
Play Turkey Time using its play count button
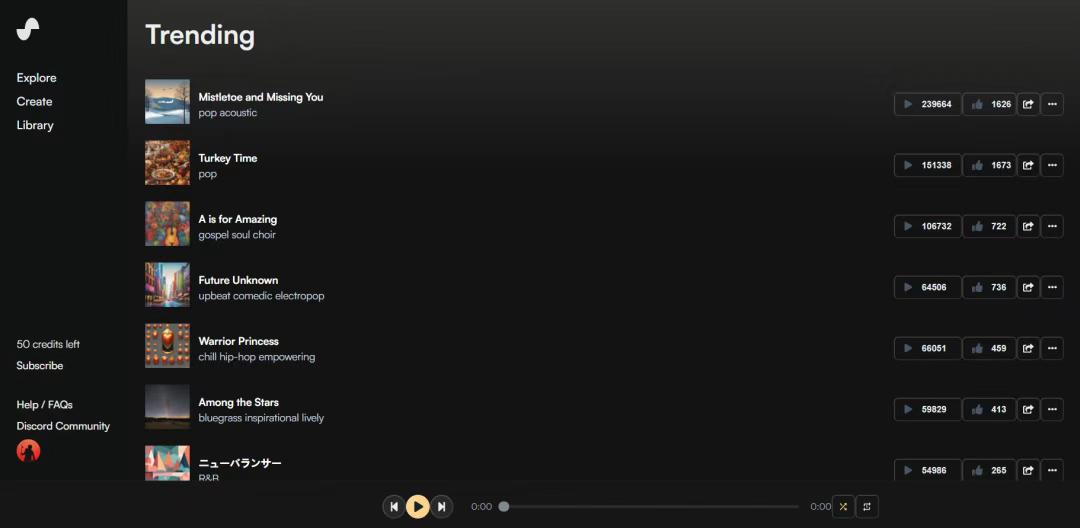[928, 165]
